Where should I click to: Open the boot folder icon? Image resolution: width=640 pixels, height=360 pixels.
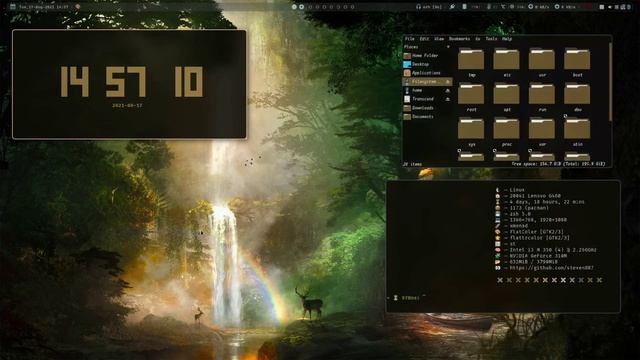(x=577, y=59)
